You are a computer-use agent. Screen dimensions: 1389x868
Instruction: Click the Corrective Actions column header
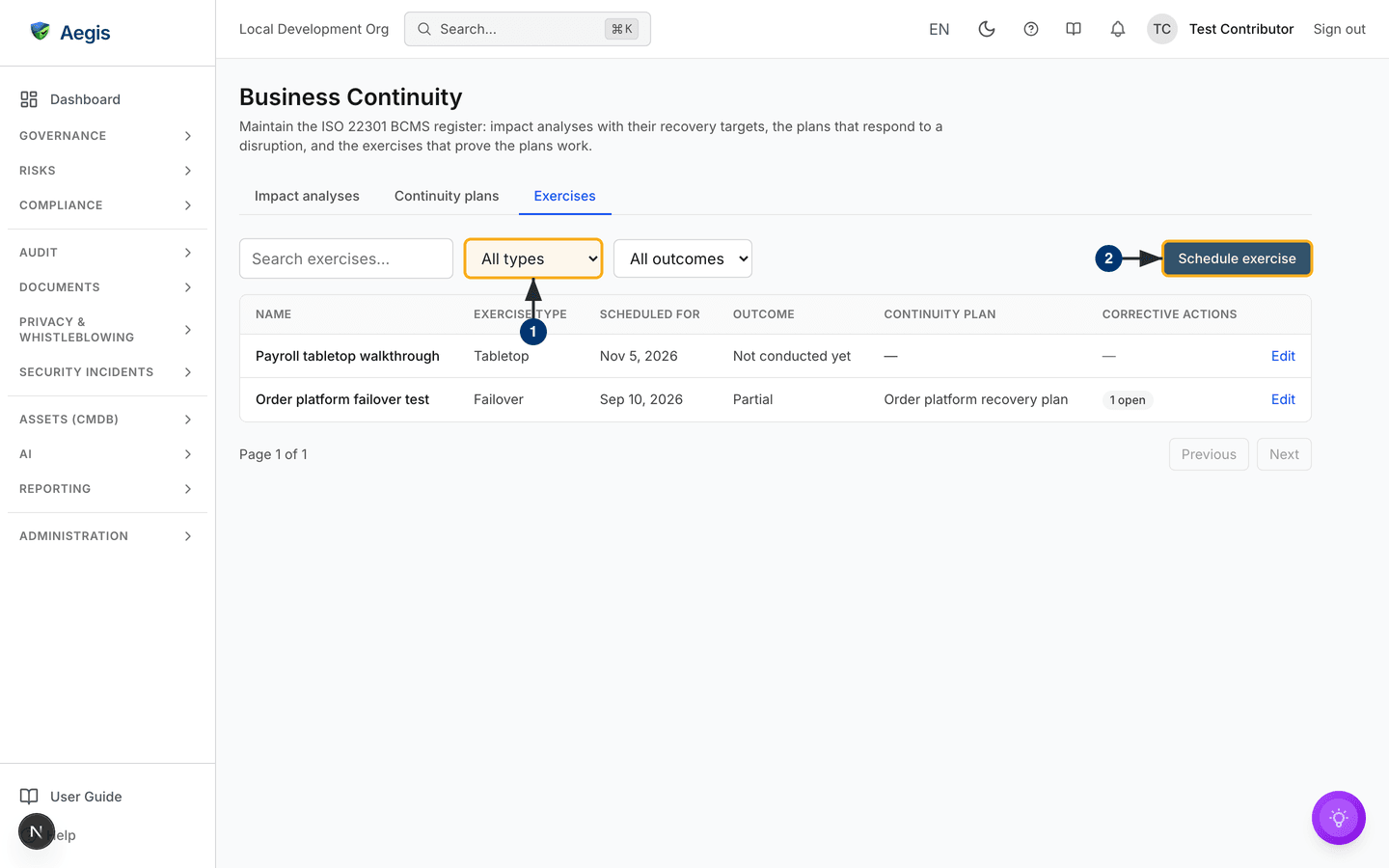(1169, 314)
